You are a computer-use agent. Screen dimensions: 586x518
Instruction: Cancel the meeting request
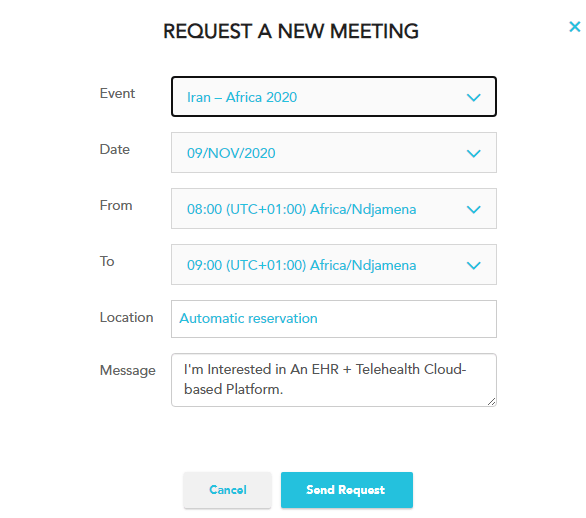[x=227, y=490]
